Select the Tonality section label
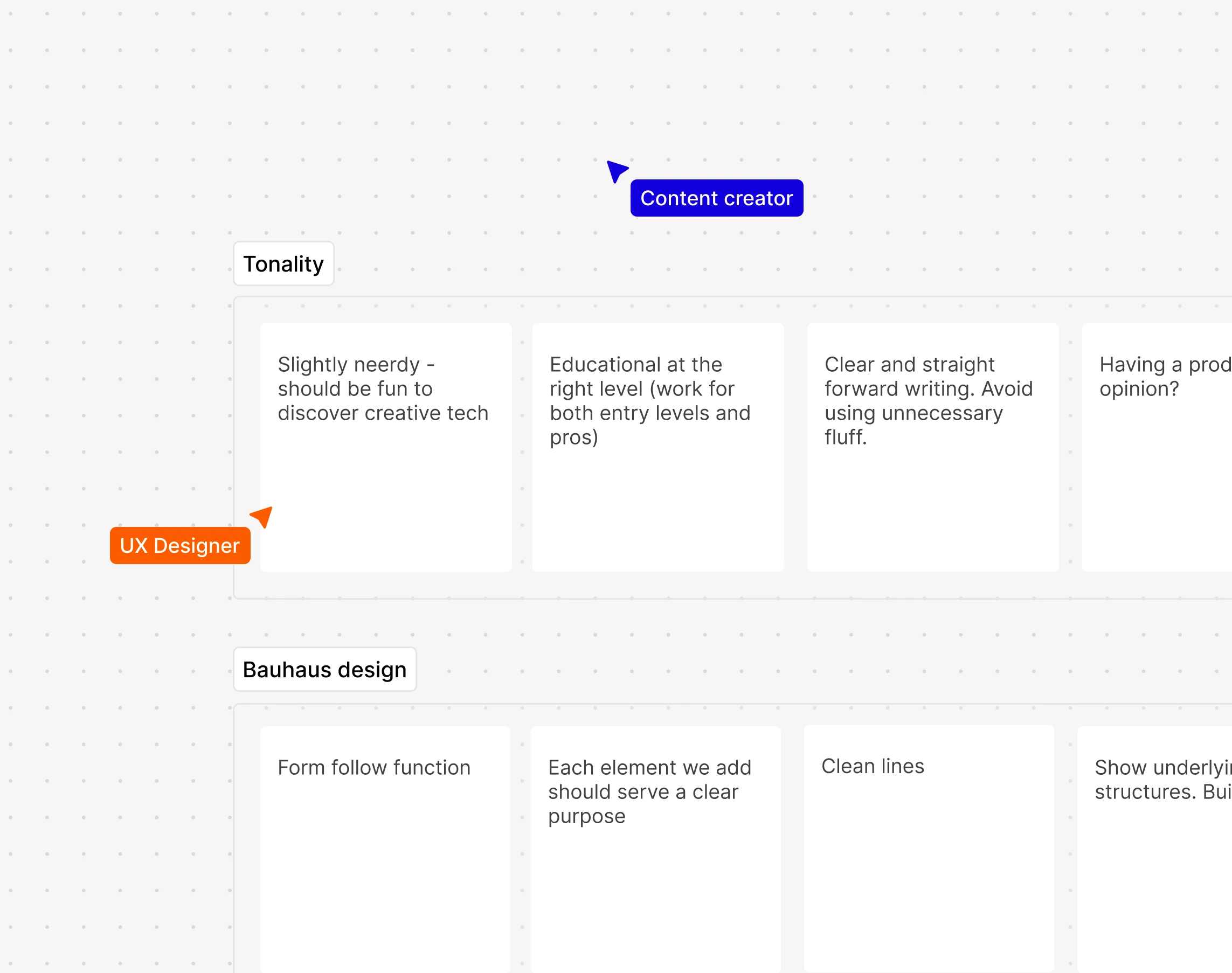This screenshot has width=1232, height=973. click(283, 264)
